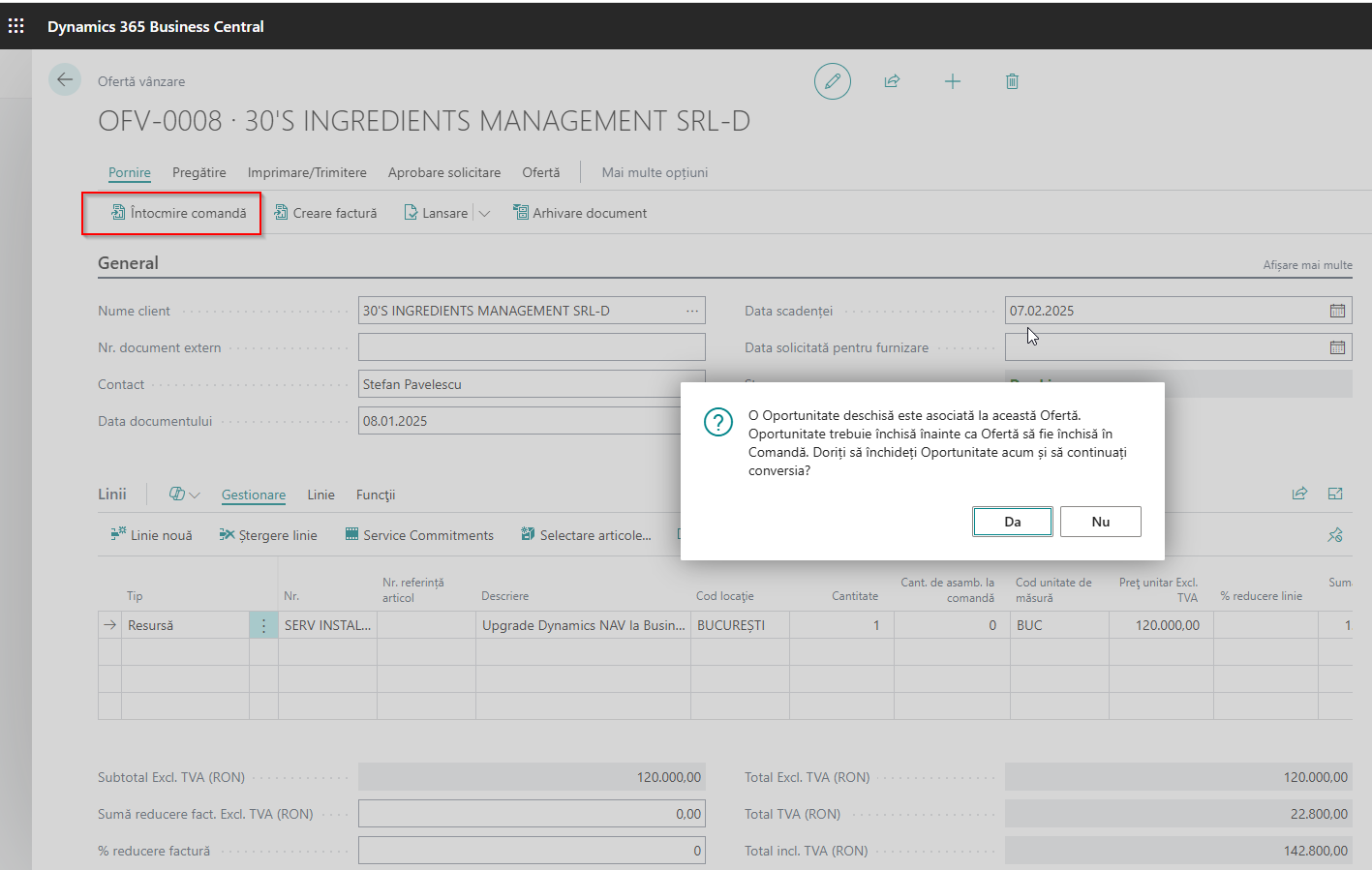The width and height of the screenshot is (1372, 870).
Task: Decline the dialog with Nu
Action: pyautogui.click(x=1101, y=522)
